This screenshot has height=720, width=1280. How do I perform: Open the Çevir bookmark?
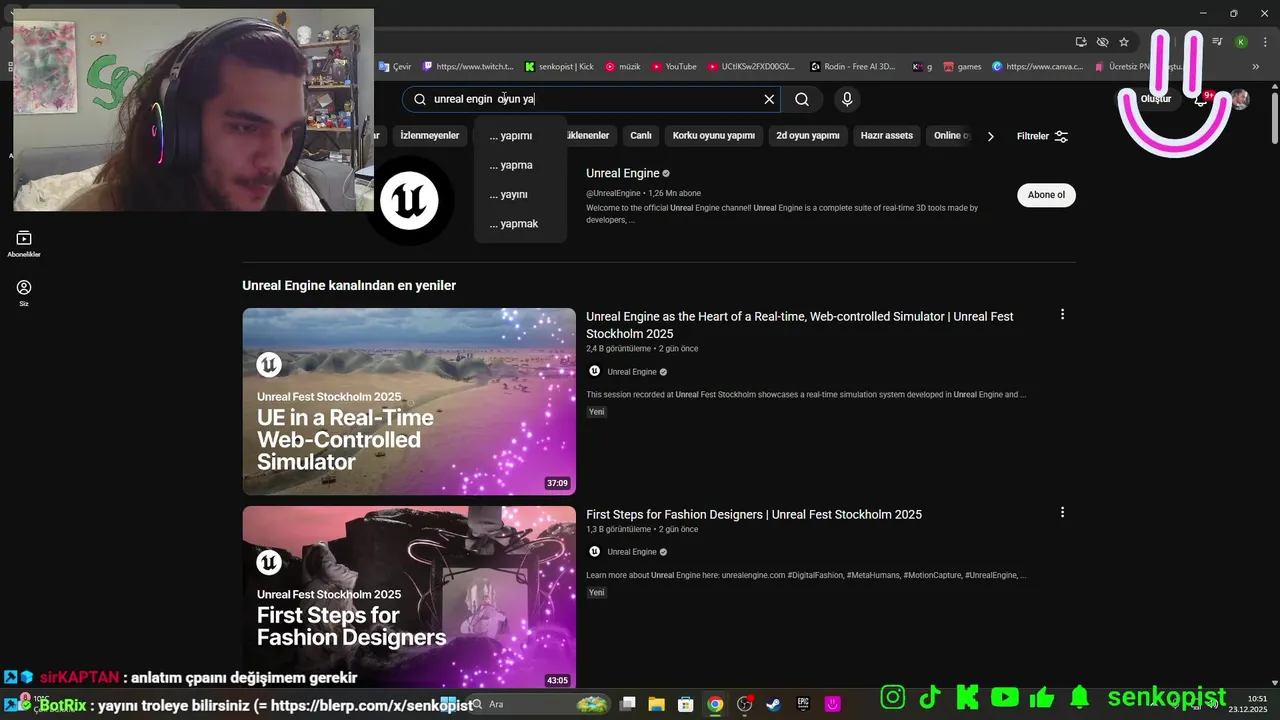[x=395, y=67]
